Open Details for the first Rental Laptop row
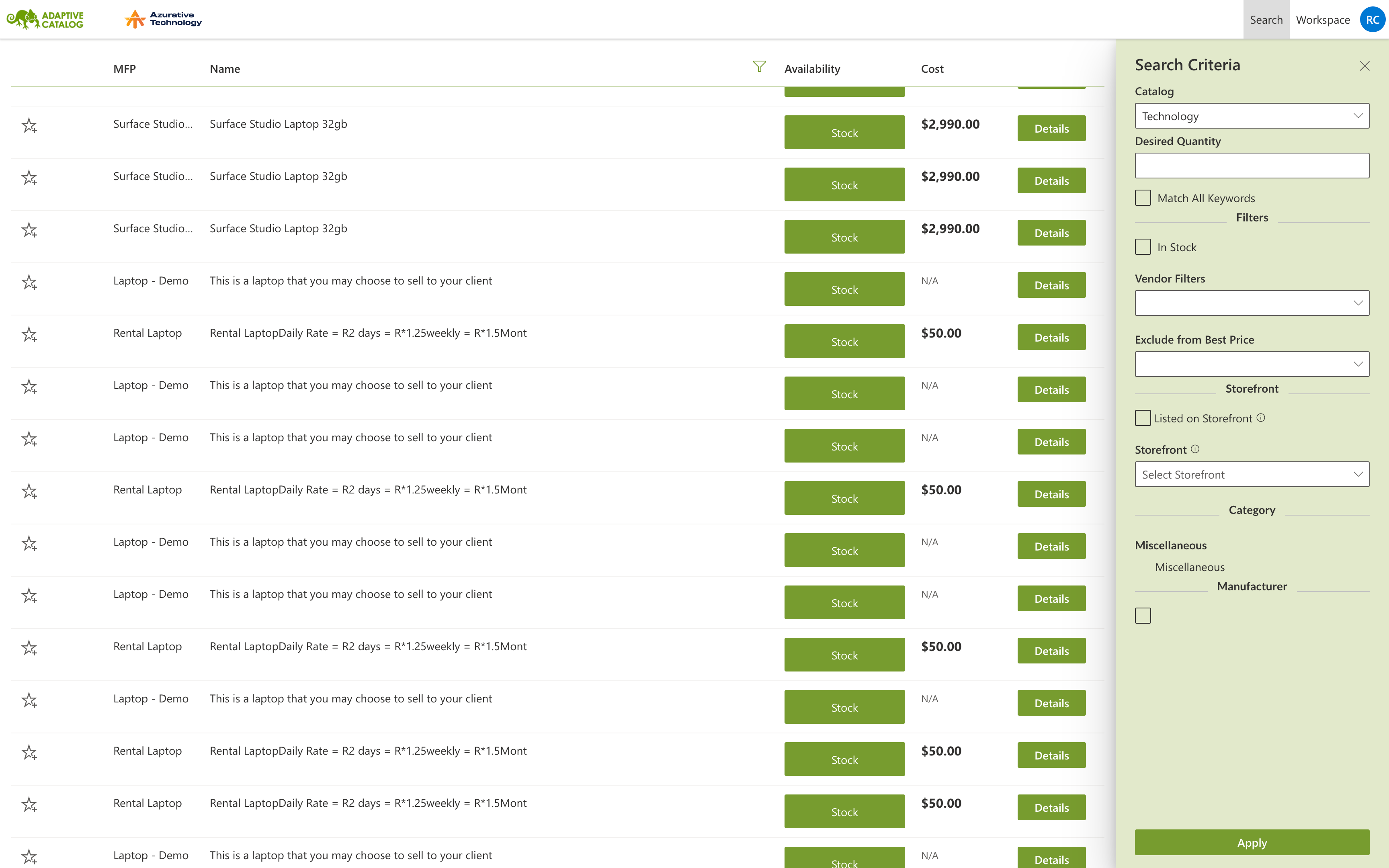 [x=1051, y=338]
